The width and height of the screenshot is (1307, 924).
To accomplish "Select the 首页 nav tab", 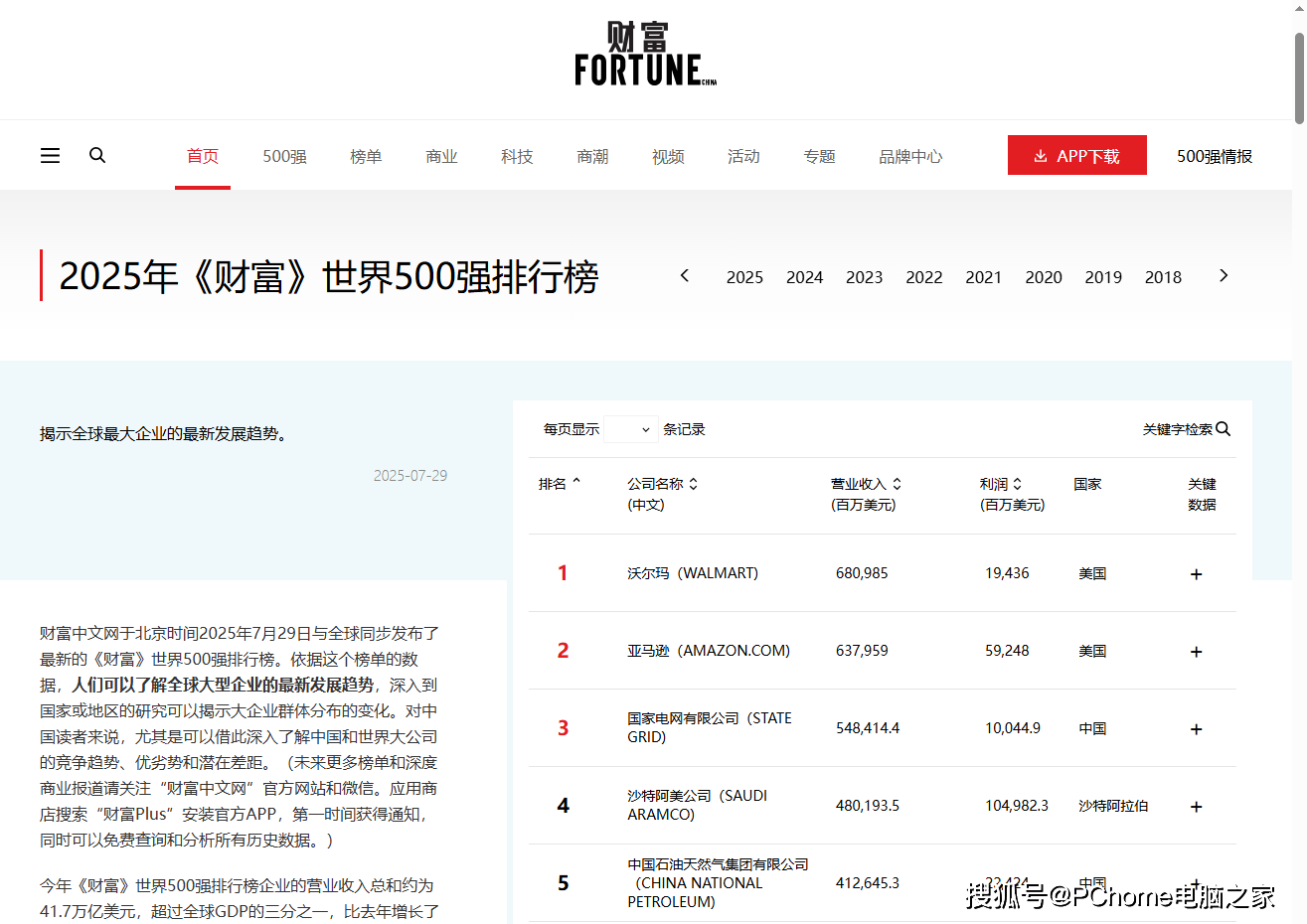I will pyautogui.click(x=203, y=156).
